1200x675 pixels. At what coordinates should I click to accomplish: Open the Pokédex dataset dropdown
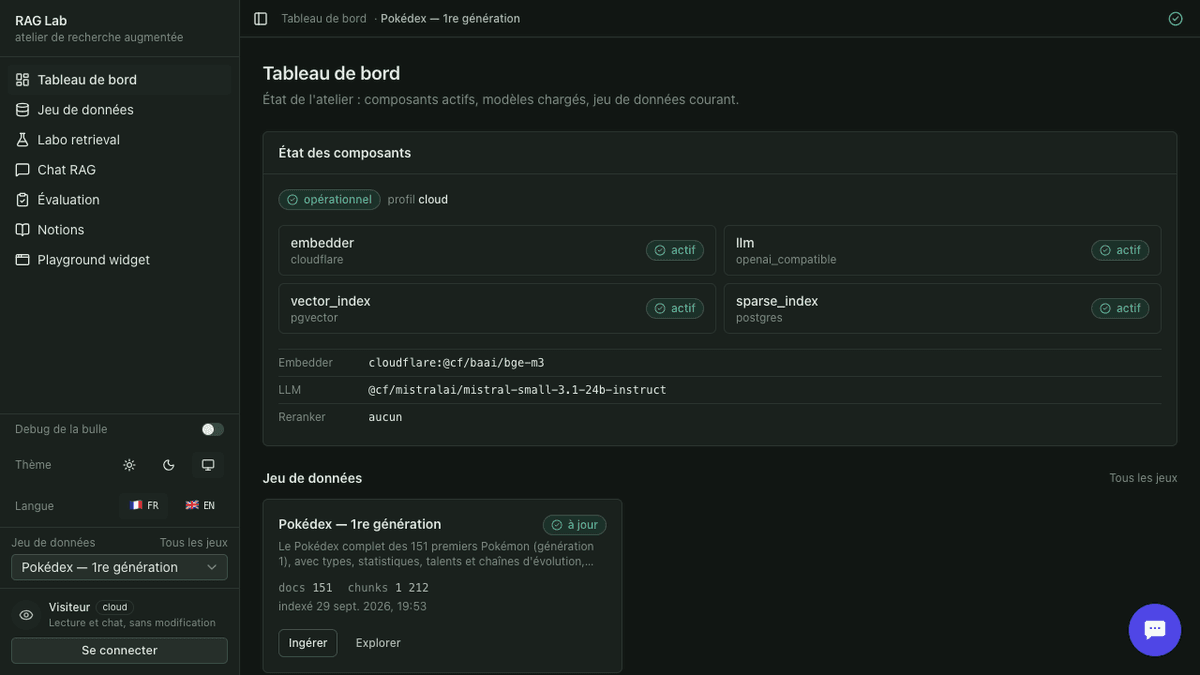click(x=119, y=567)
